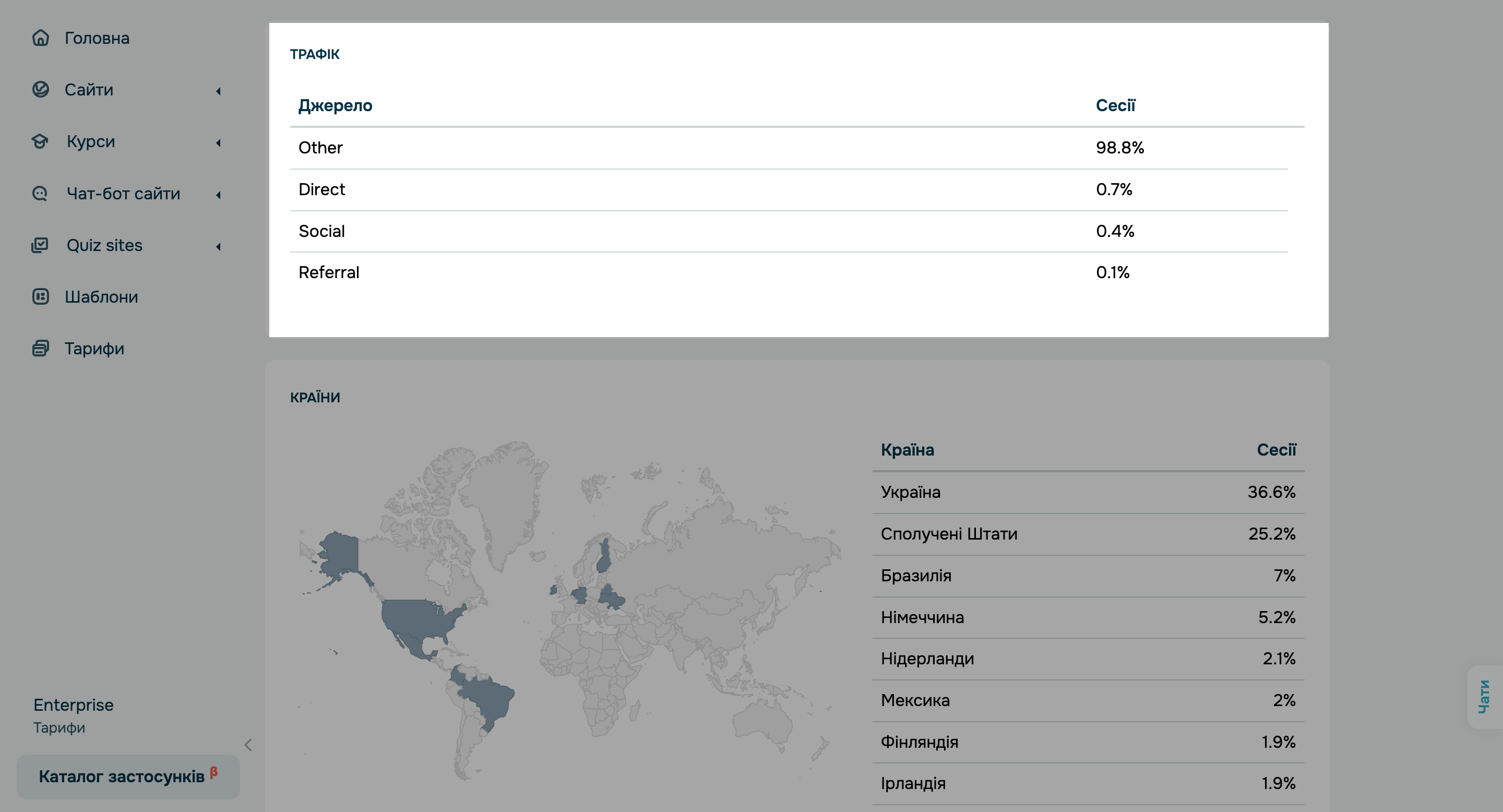The image size is (1503, 812).
Task: Click the Чат-бот сайти chat icon
Action: 40,193
